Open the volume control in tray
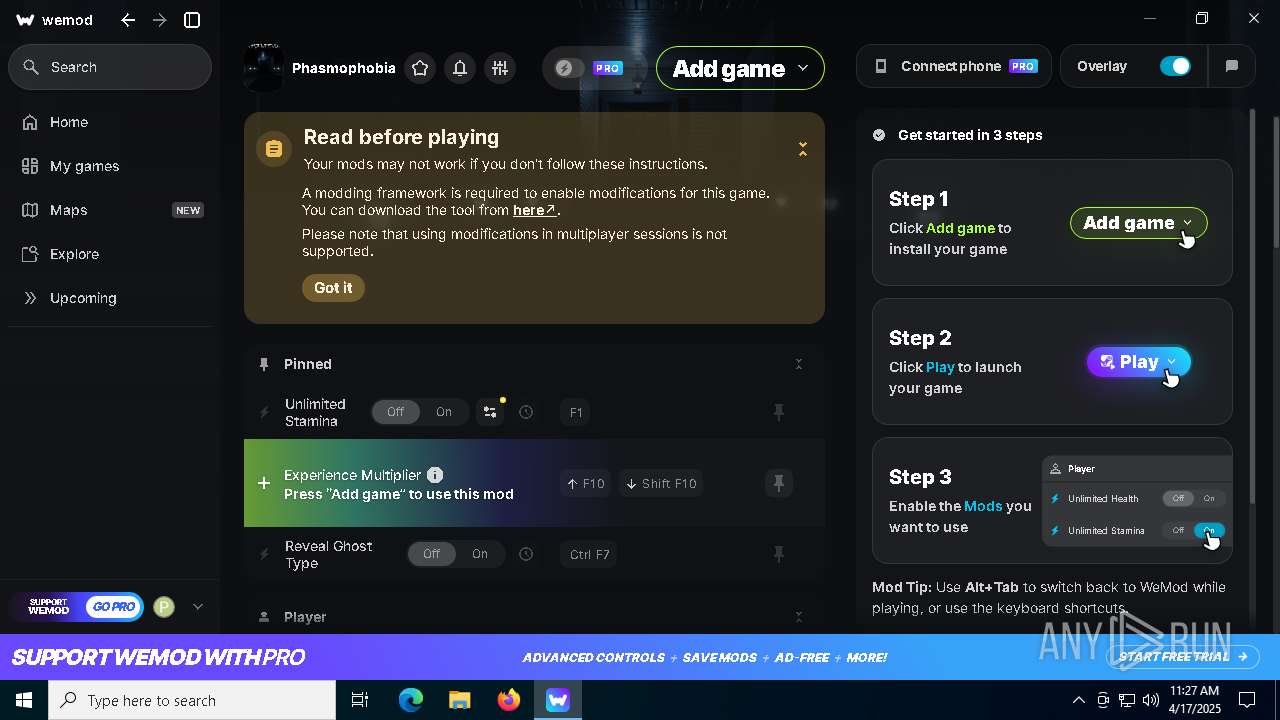The height and width of the screenshot is (720, 1280). click(x=1151, y=700)
